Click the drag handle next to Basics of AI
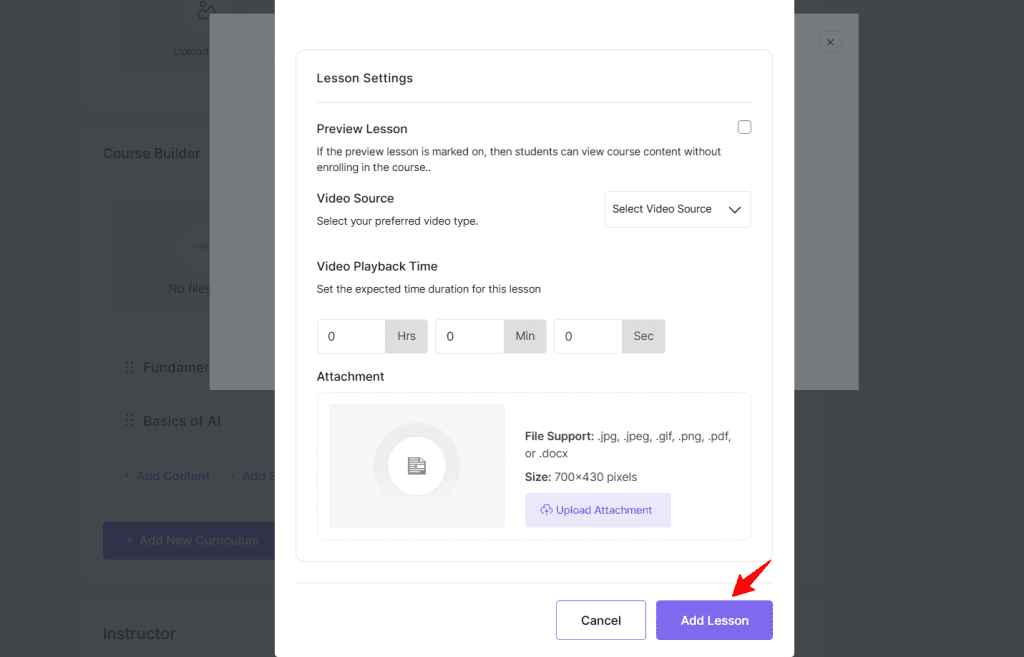 point(130,421)
